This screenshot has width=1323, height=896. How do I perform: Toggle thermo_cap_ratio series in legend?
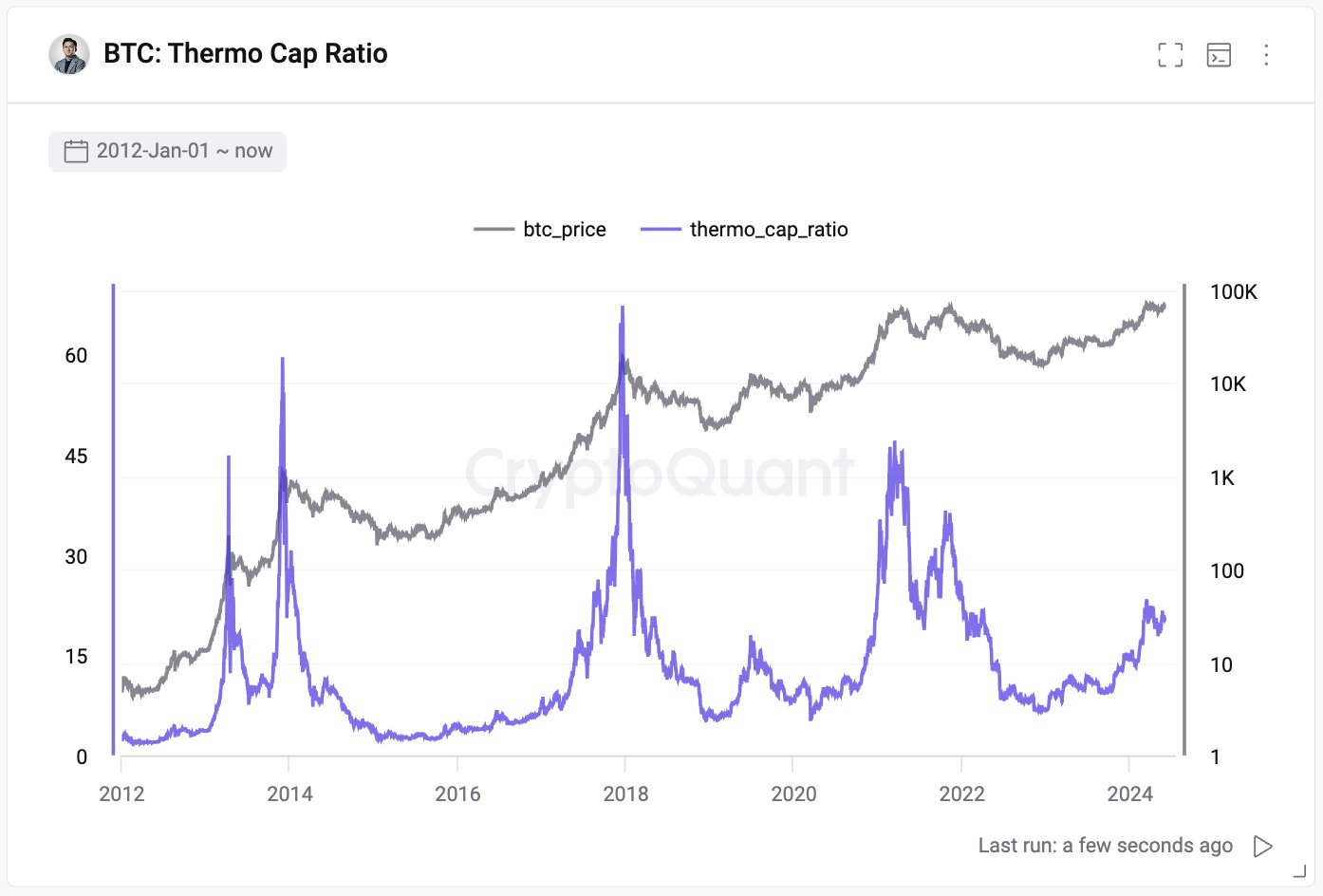coord(769,230)
